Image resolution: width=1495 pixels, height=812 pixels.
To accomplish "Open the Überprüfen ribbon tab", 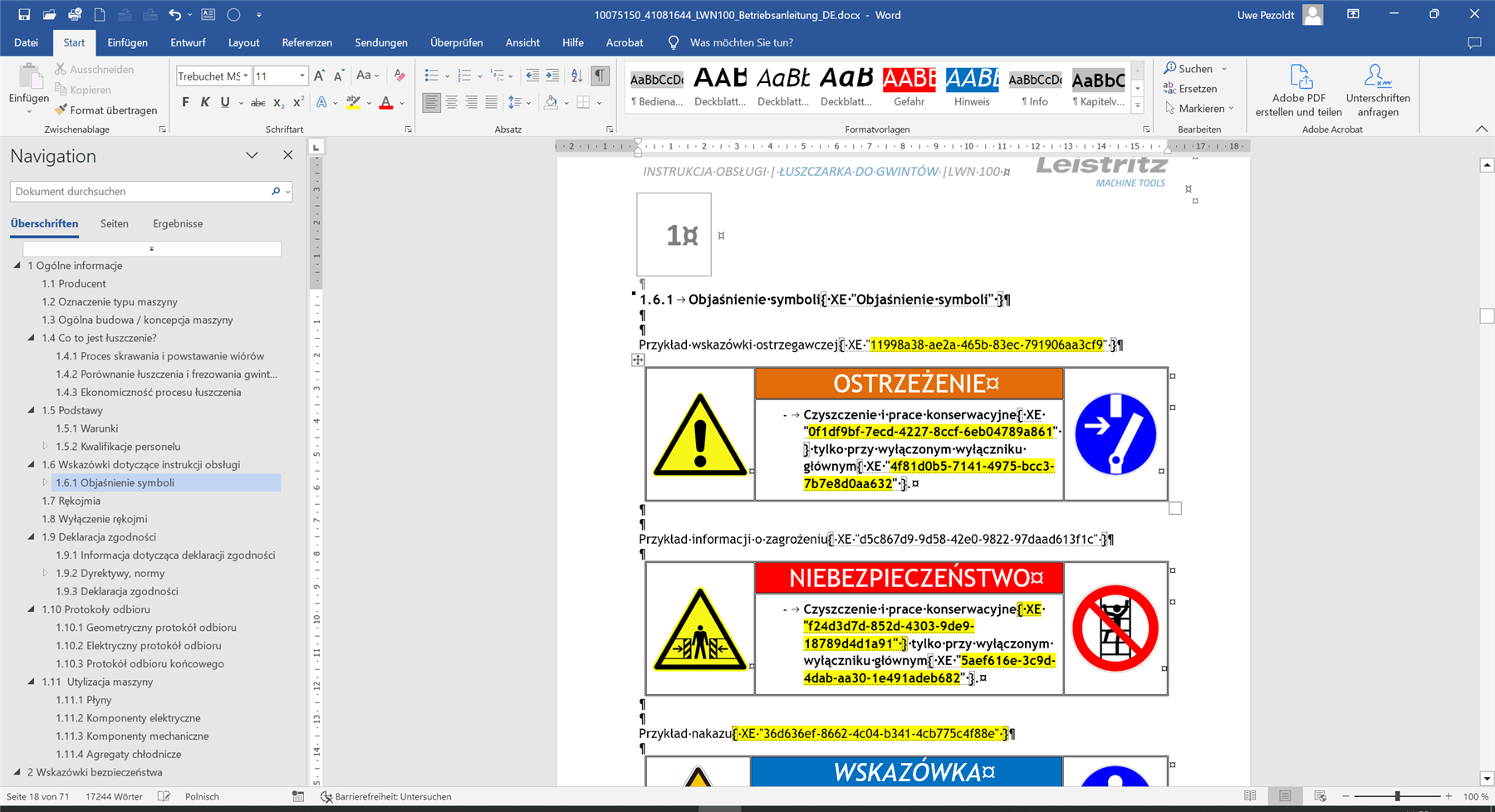I will pyautogui.click(x=456, y=42).
